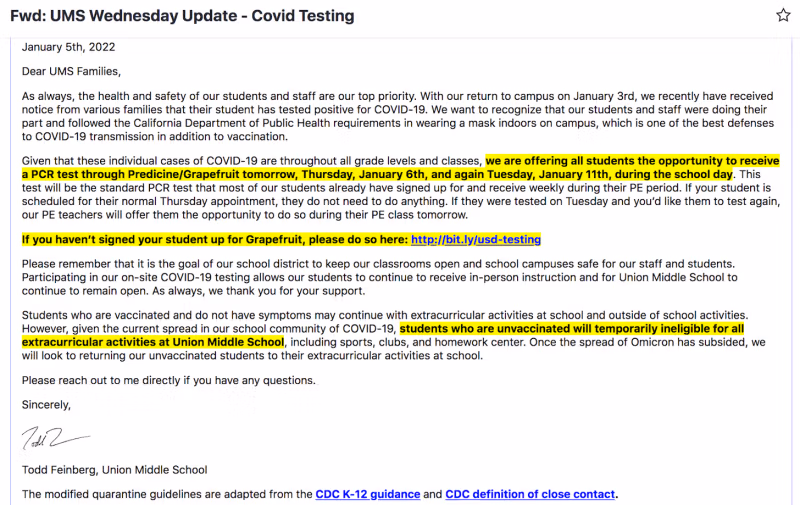This screenshot has height=505, width=800.
Task: Star this email with the star icon
Action: click(783, 15)
